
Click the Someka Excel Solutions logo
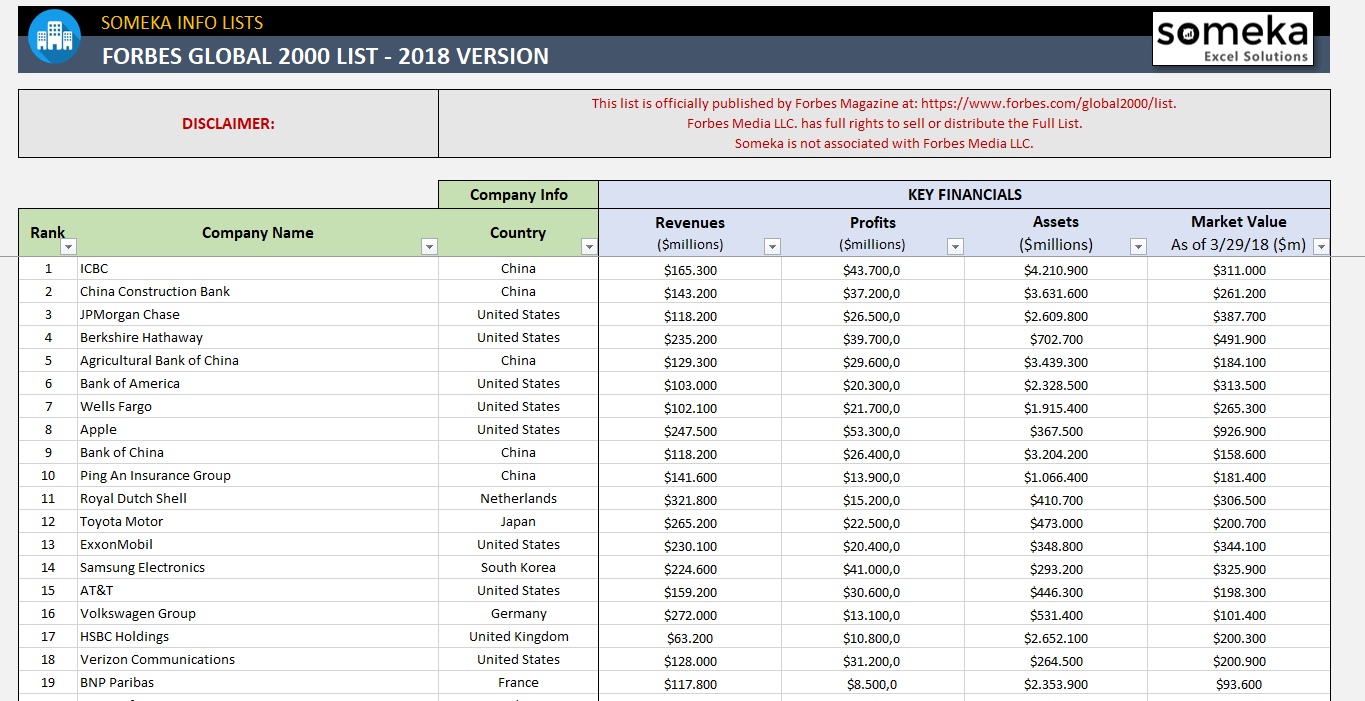click(1232, 39)
